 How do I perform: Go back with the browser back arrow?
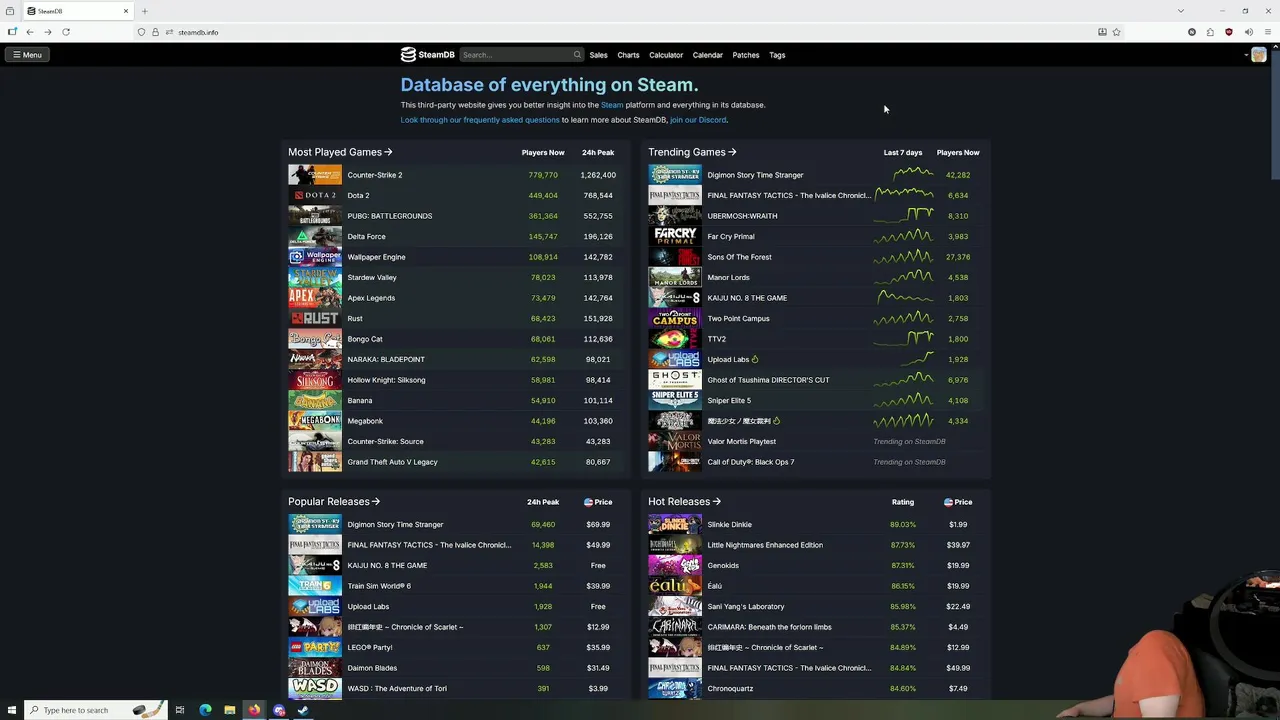point(30,32)
